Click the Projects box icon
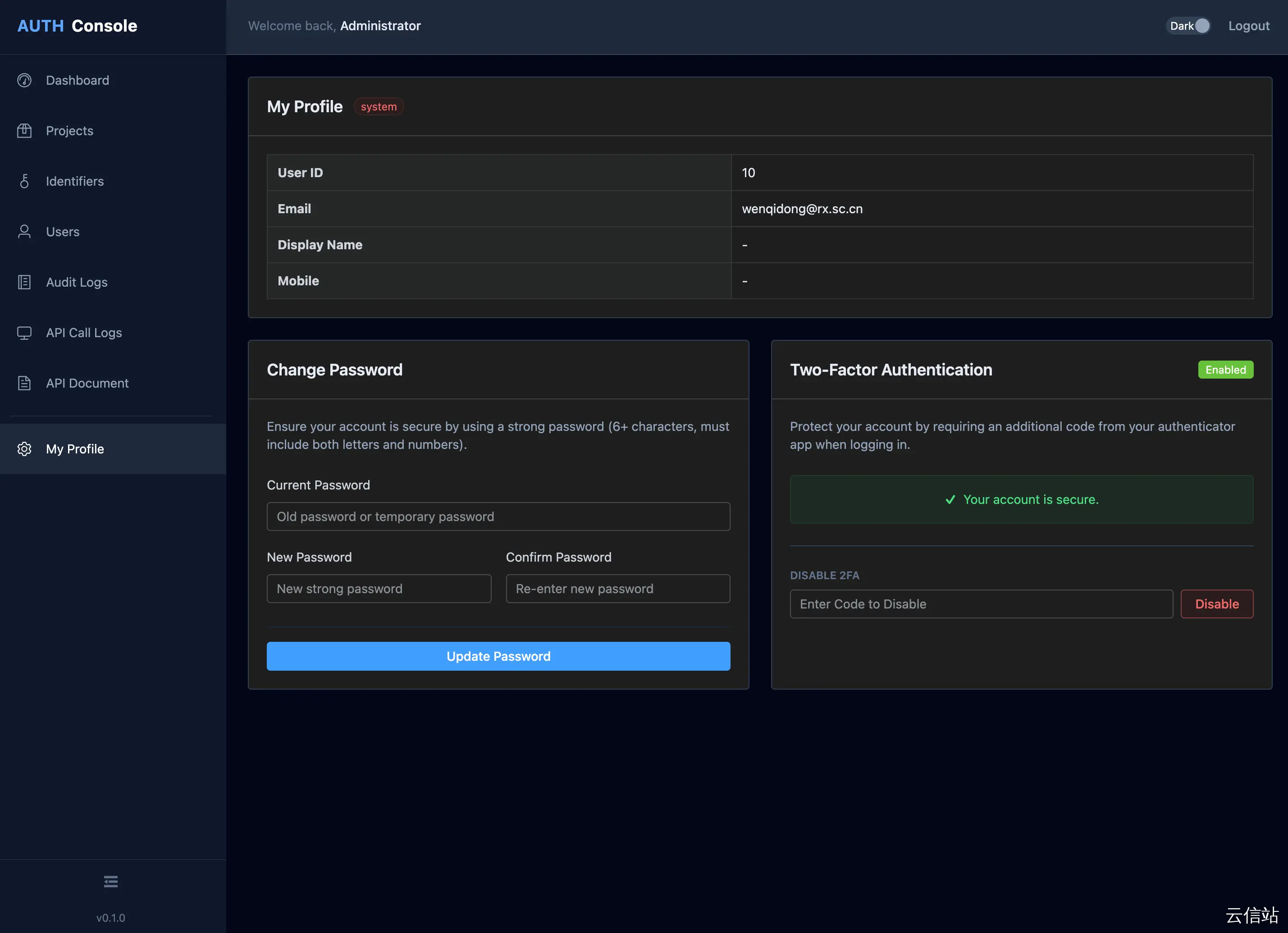This screenshot has width=1288, height=933. (x=24, y=131)
